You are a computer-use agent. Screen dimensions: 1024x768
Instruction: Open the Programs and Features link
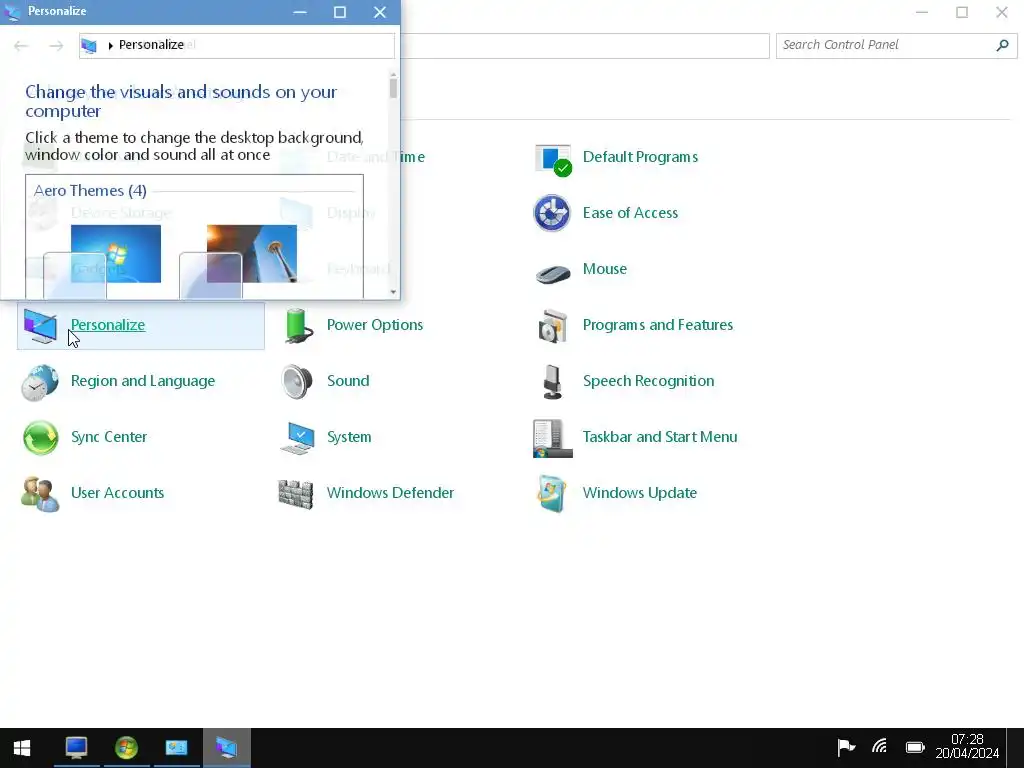(x=658, y=325)
